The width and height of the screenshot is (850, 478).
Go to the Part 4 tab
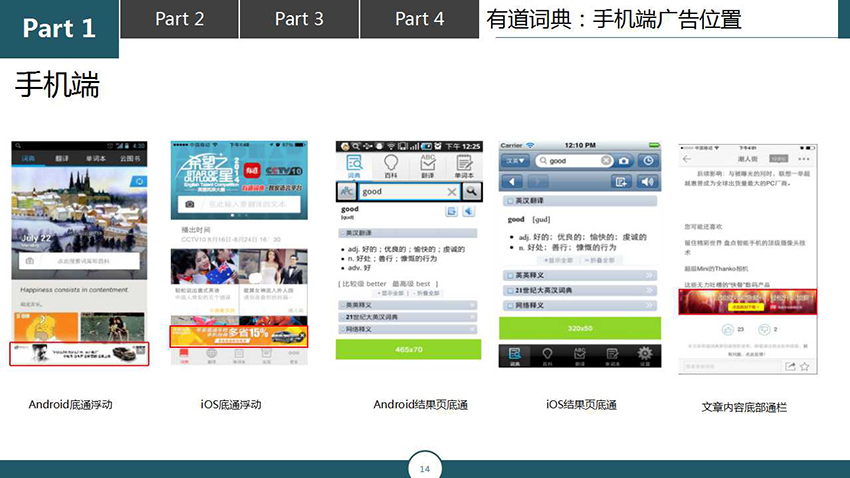tap(420, 19)
